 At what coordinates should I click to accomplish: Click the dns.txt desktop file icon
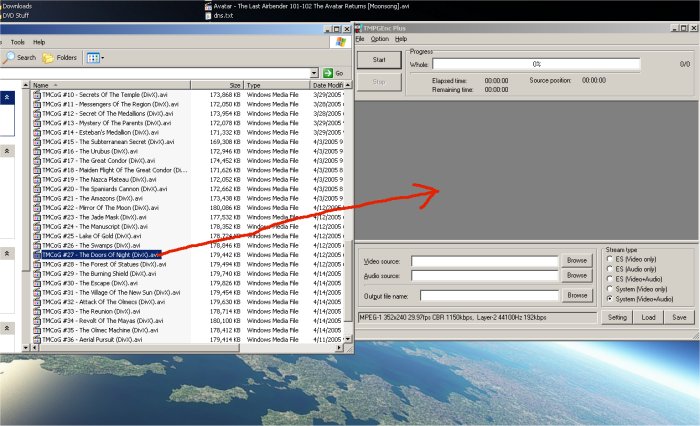point(207,16)
